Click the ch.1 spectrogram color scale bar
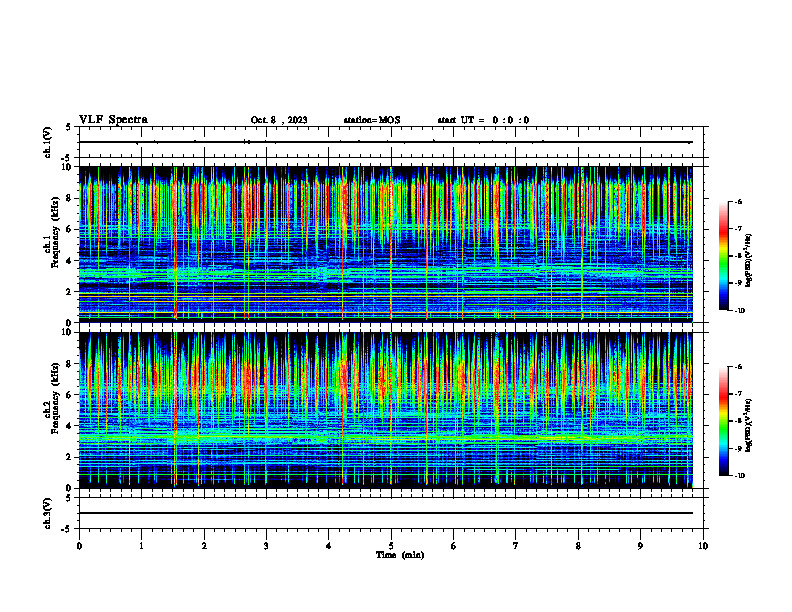Viewport: 792px width, 612px height. click(723, 256)
